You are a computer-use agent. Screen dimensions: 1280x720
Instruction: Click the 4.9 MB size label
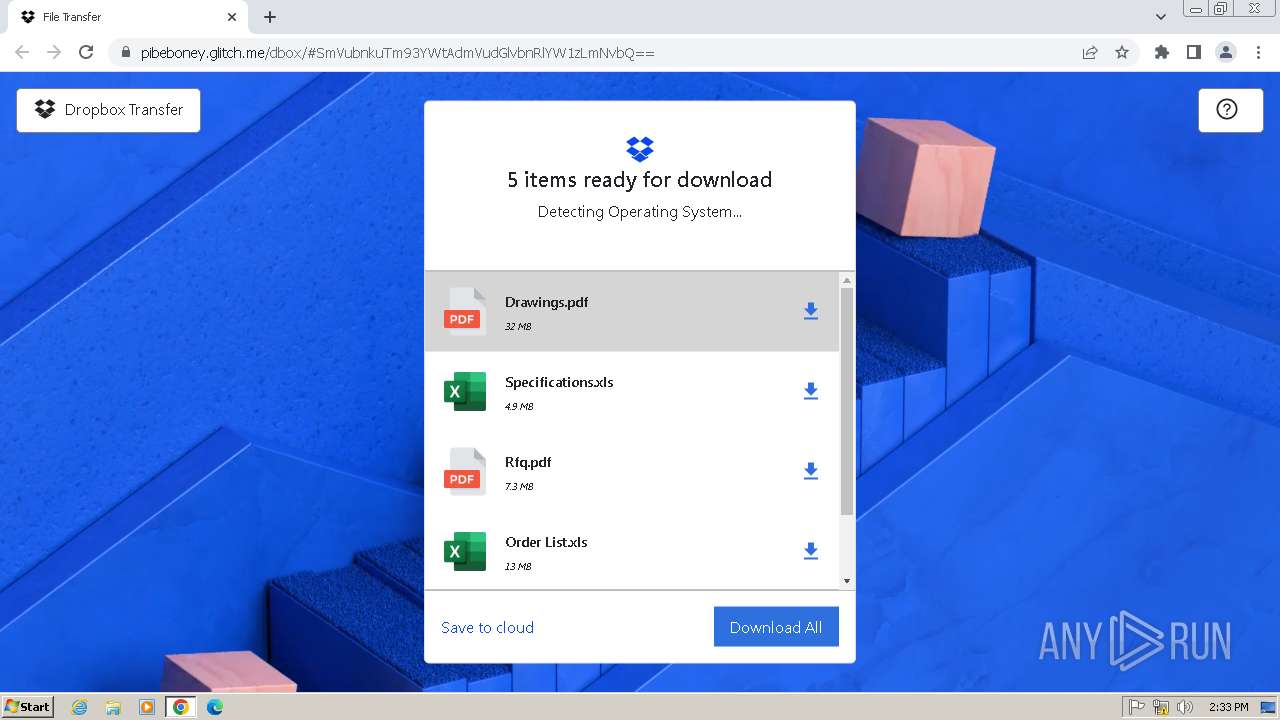(x=519, y=407)
